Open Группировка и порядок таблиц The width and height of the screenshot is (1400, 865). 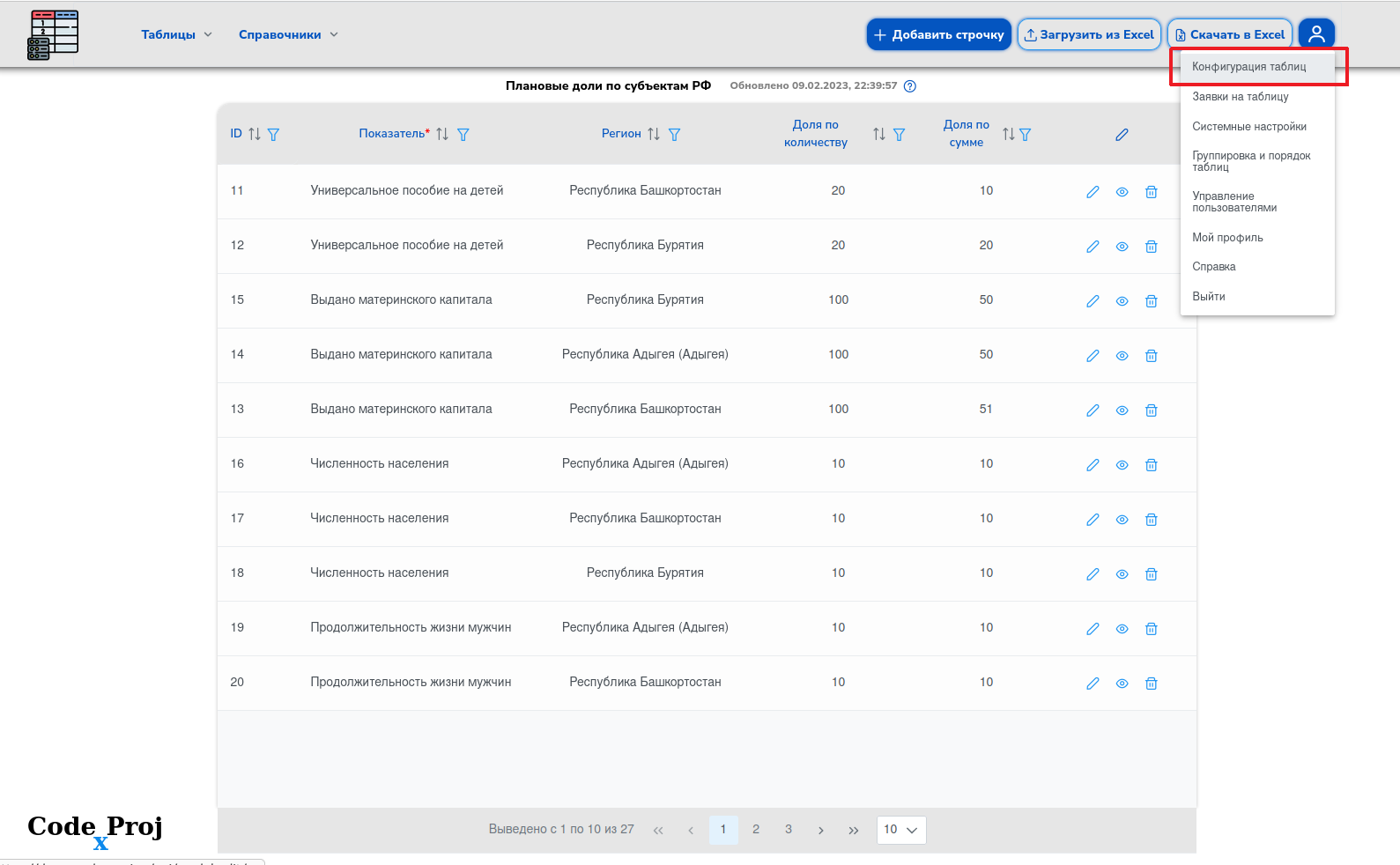pyautogui.click(x=1257, y=161)
